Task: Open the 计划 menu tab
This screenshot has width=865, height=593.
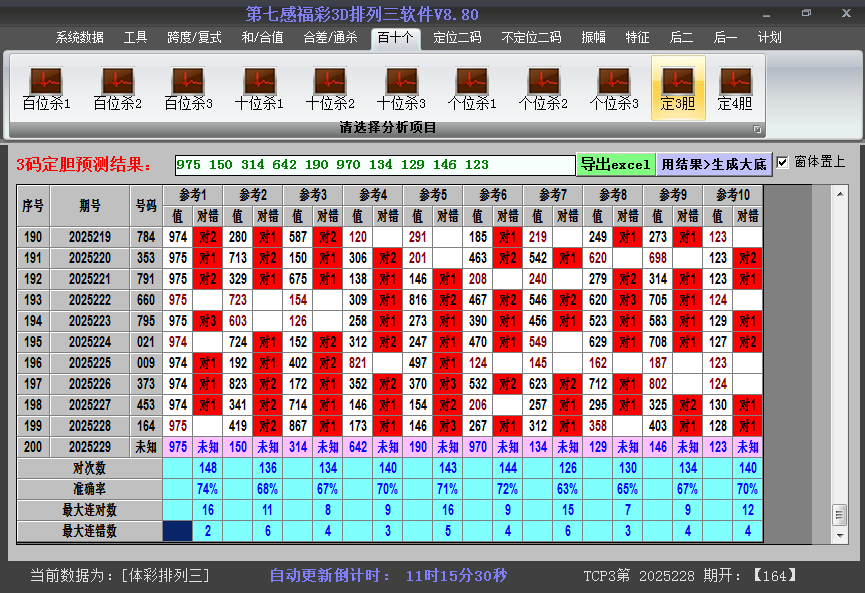Action: 769,38
